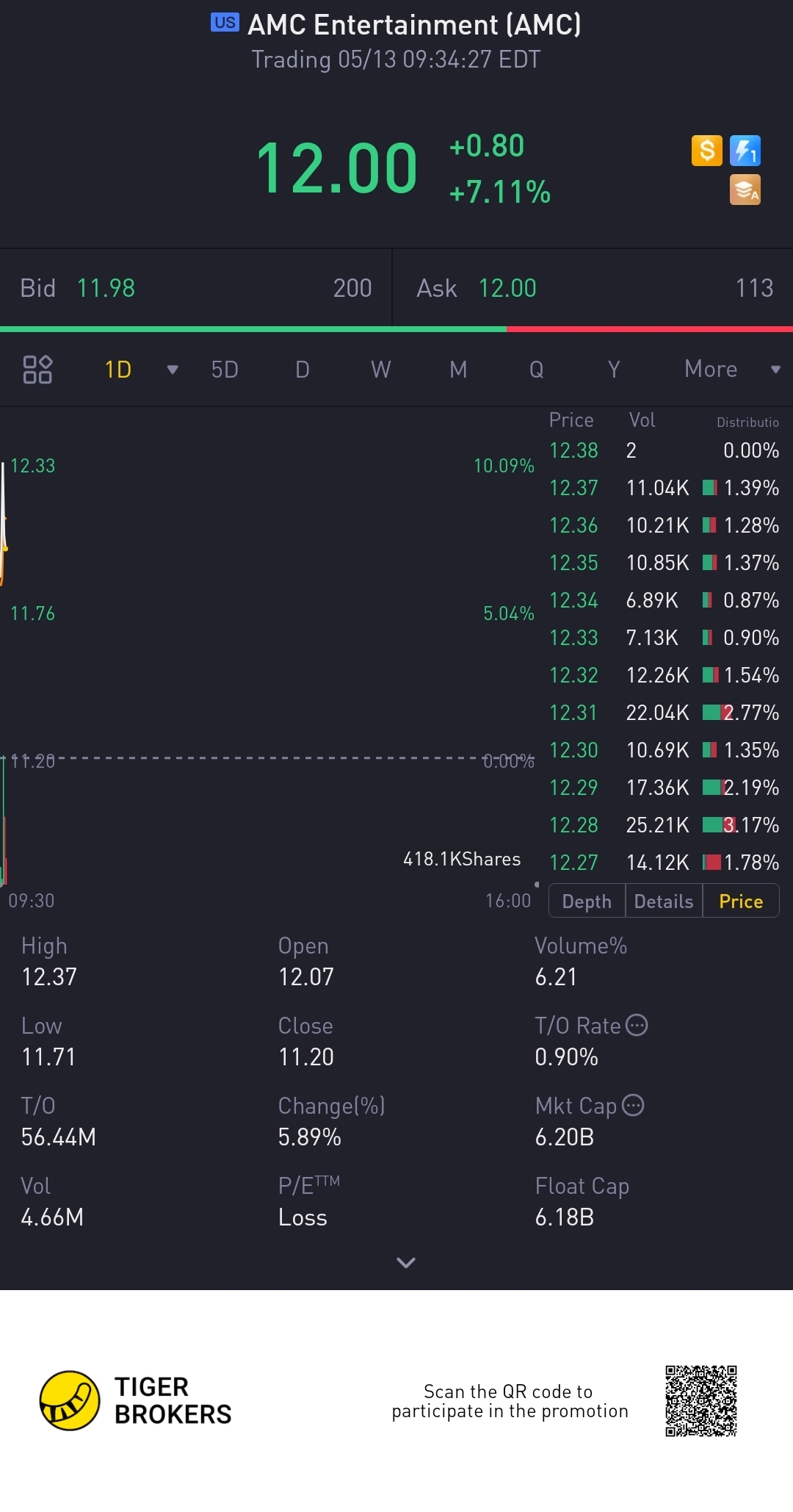Select the 12.37 price row
793x1512 pixels.
[x=664, y=488]
